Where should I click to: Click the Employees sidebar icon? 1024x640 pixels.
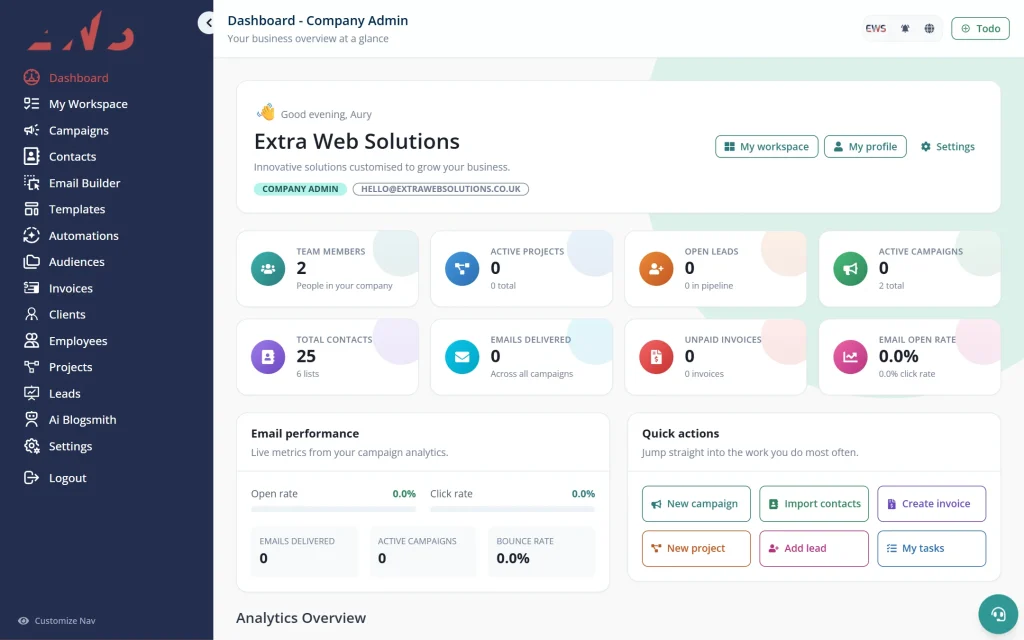coord(31,340)
